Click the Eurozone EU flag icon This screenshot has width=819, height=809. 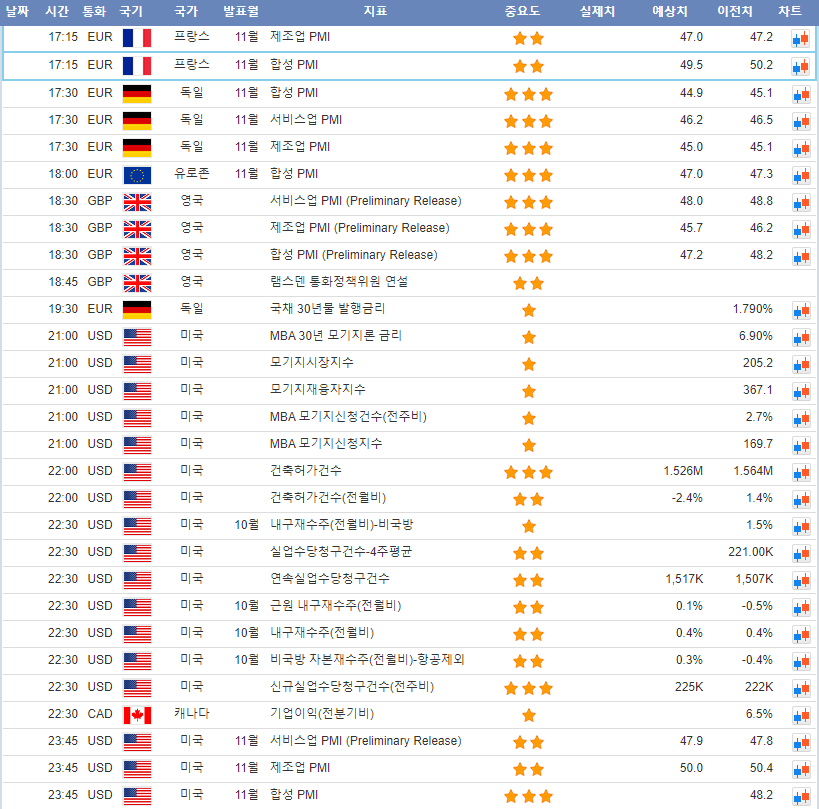click(136, 175)
